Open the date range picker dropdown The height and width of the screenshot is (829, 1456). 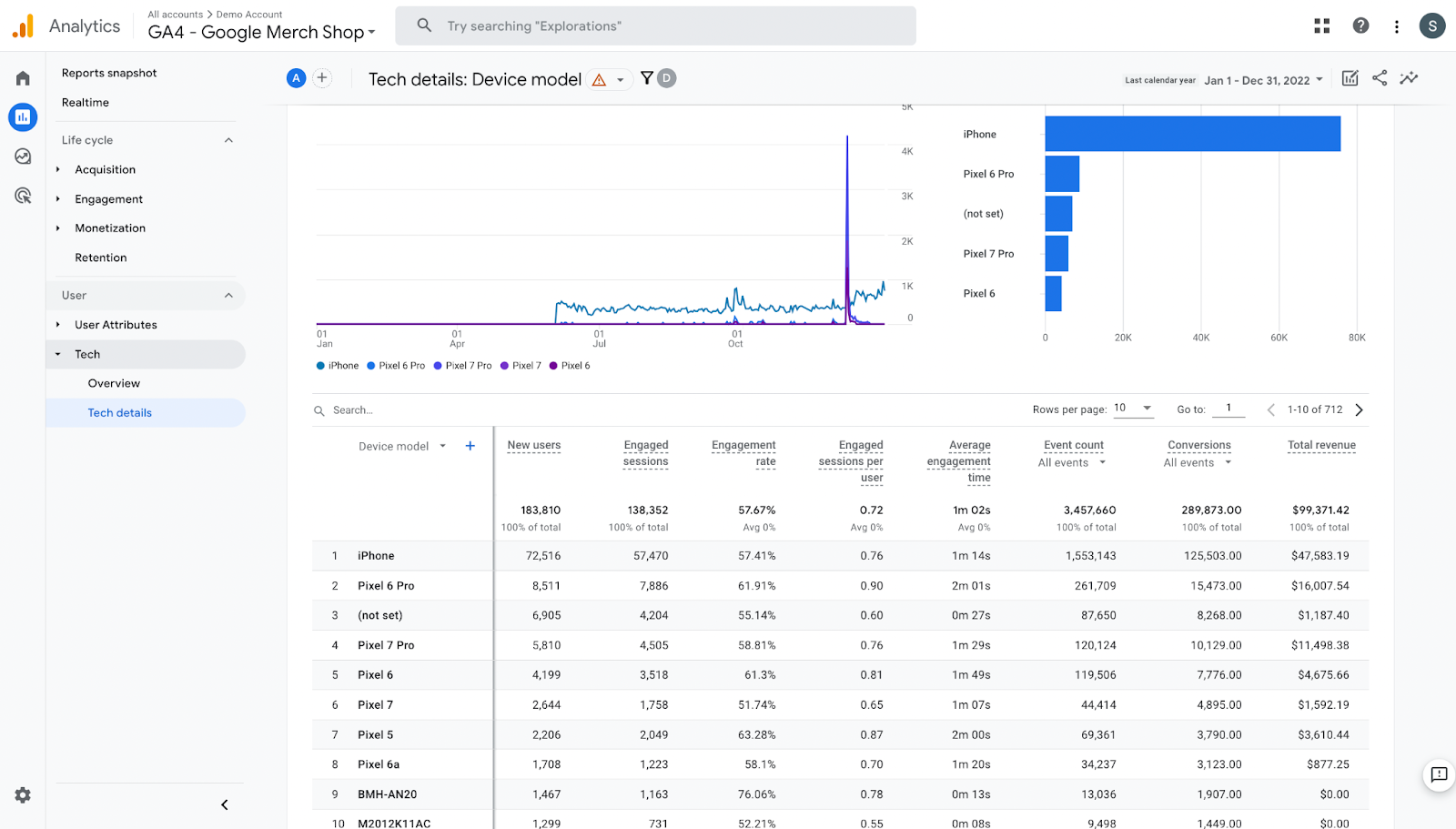[1264, 80]
